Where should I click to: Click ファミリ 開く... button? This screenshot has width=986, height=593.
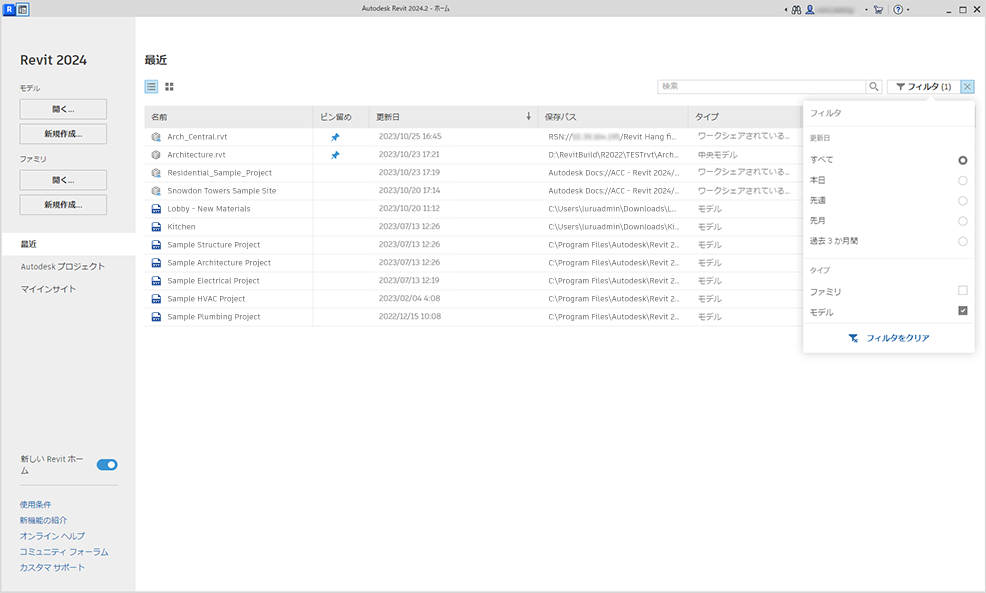pos(63,180)
